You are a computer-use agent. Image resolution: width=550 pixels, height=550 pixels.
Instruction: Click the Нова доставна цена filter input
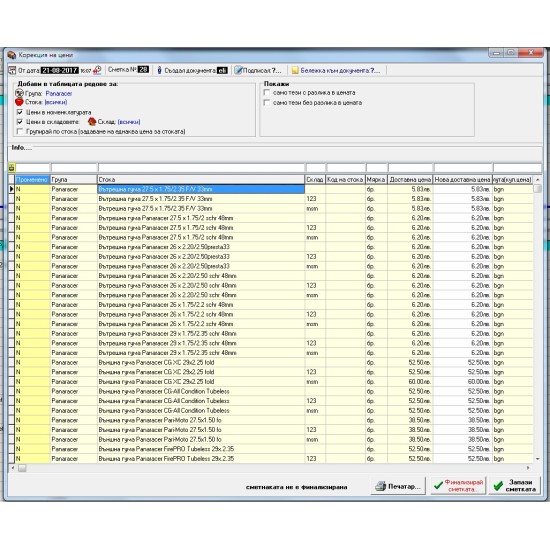(x=463, y=168)
